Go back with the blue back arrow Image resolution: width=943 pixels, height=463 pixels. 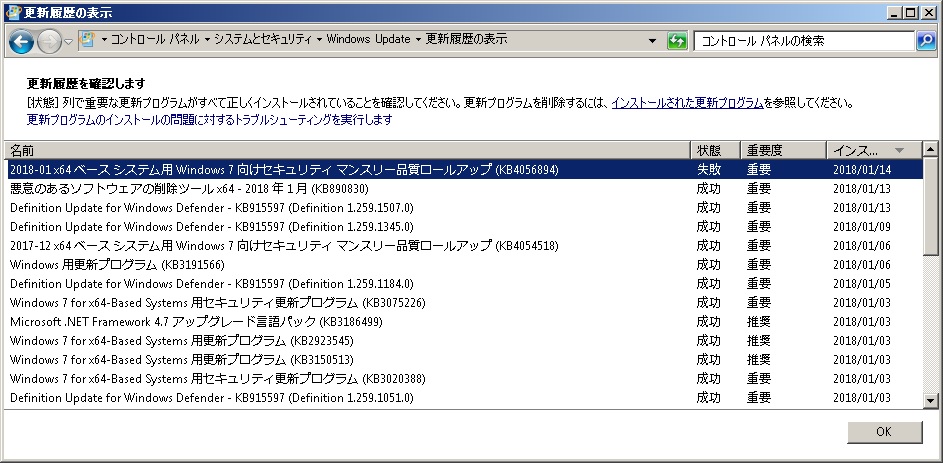(21, 41)
